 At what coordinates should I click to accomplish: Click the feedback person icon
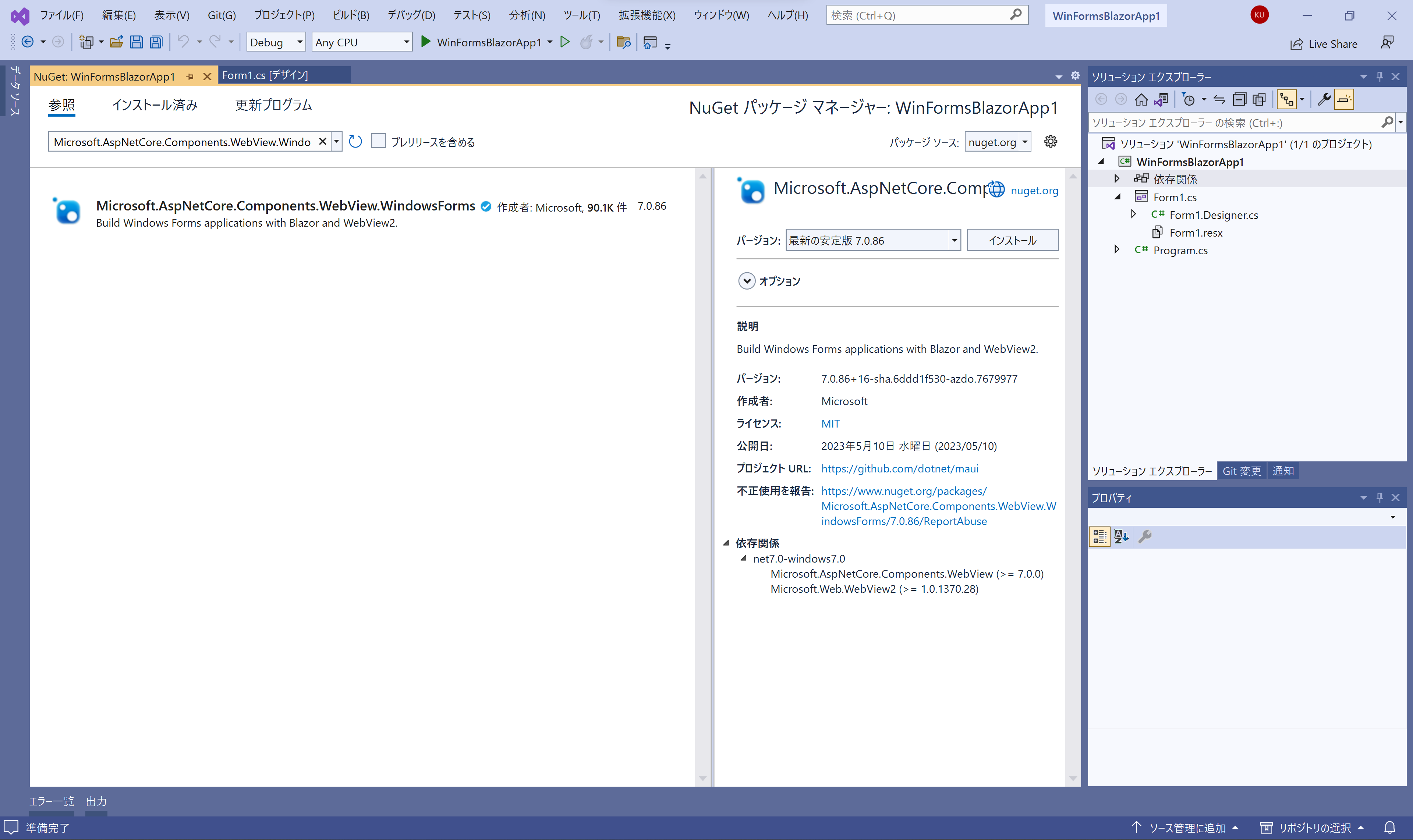(x=1387, y=42)
